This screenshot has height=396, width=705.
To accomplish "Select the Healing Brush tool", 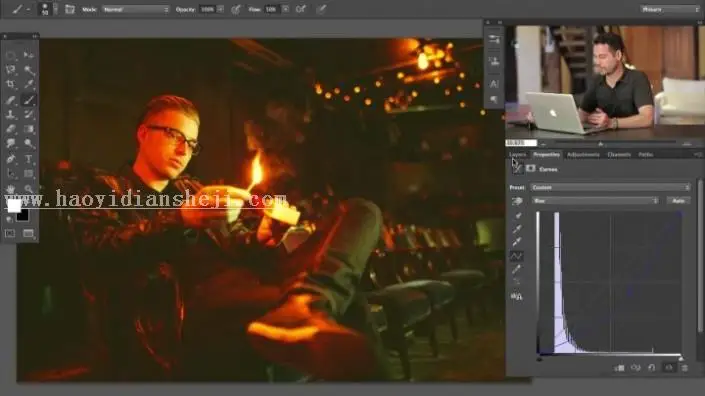I will click(x=11, y=100).
